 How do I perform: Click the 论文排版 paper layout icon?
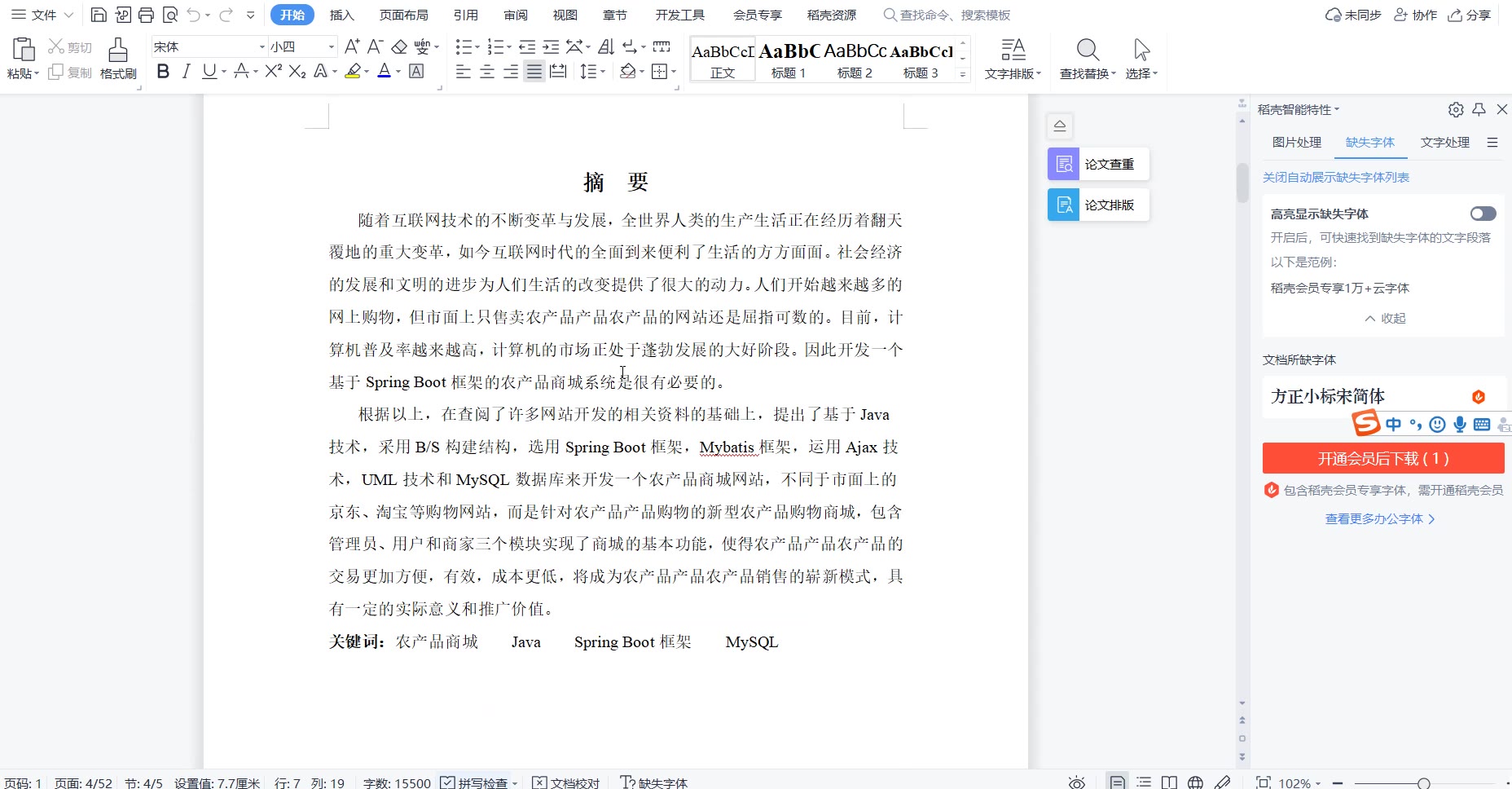pos(1063,205)
